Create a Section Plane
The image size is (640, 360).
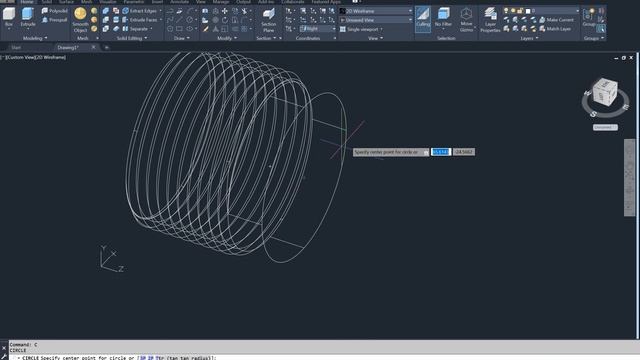(268, 20)
